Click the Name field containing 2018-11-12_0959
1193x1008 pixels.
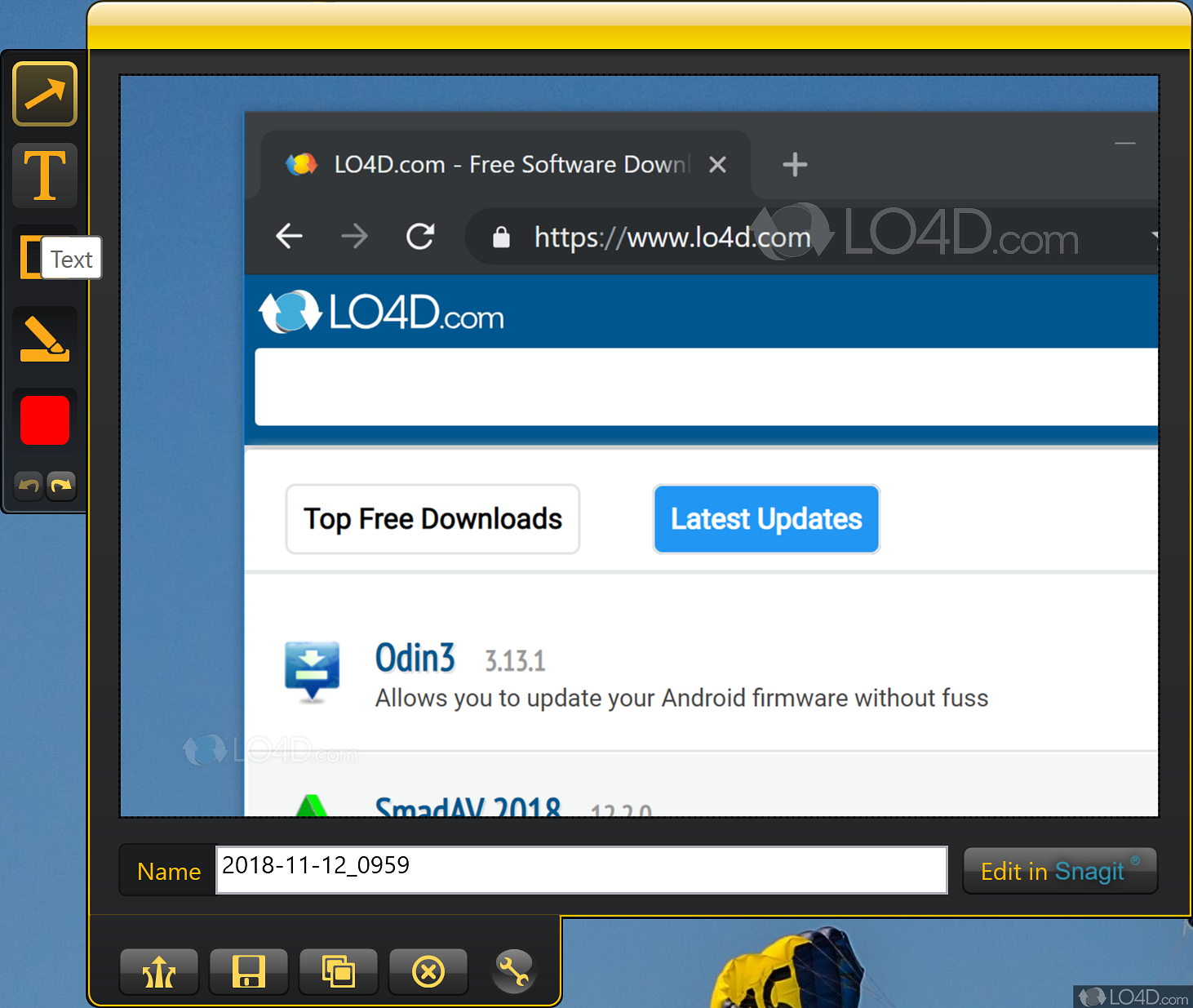tap(581, 870)
